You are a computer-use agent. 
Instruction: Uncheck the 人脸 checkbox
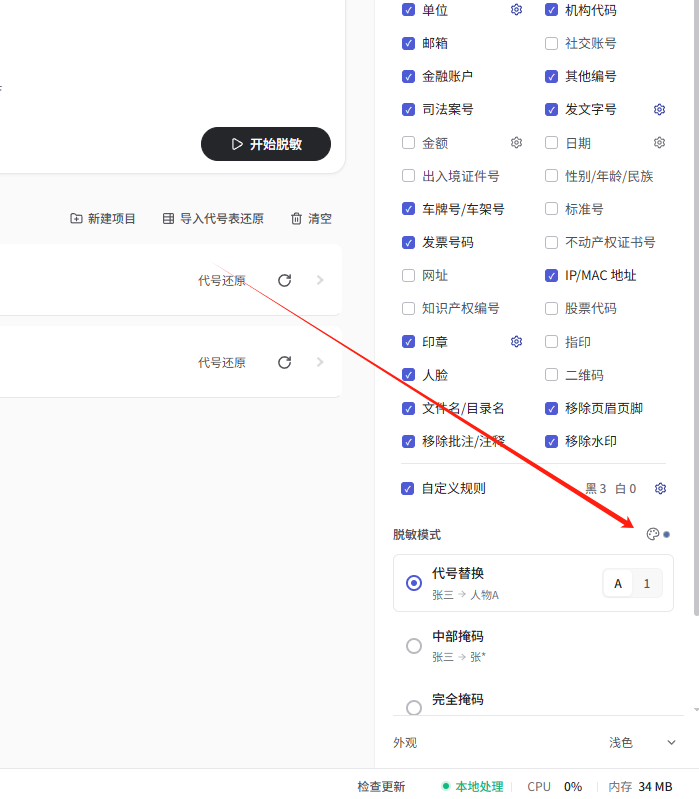(x=408, y=375)
